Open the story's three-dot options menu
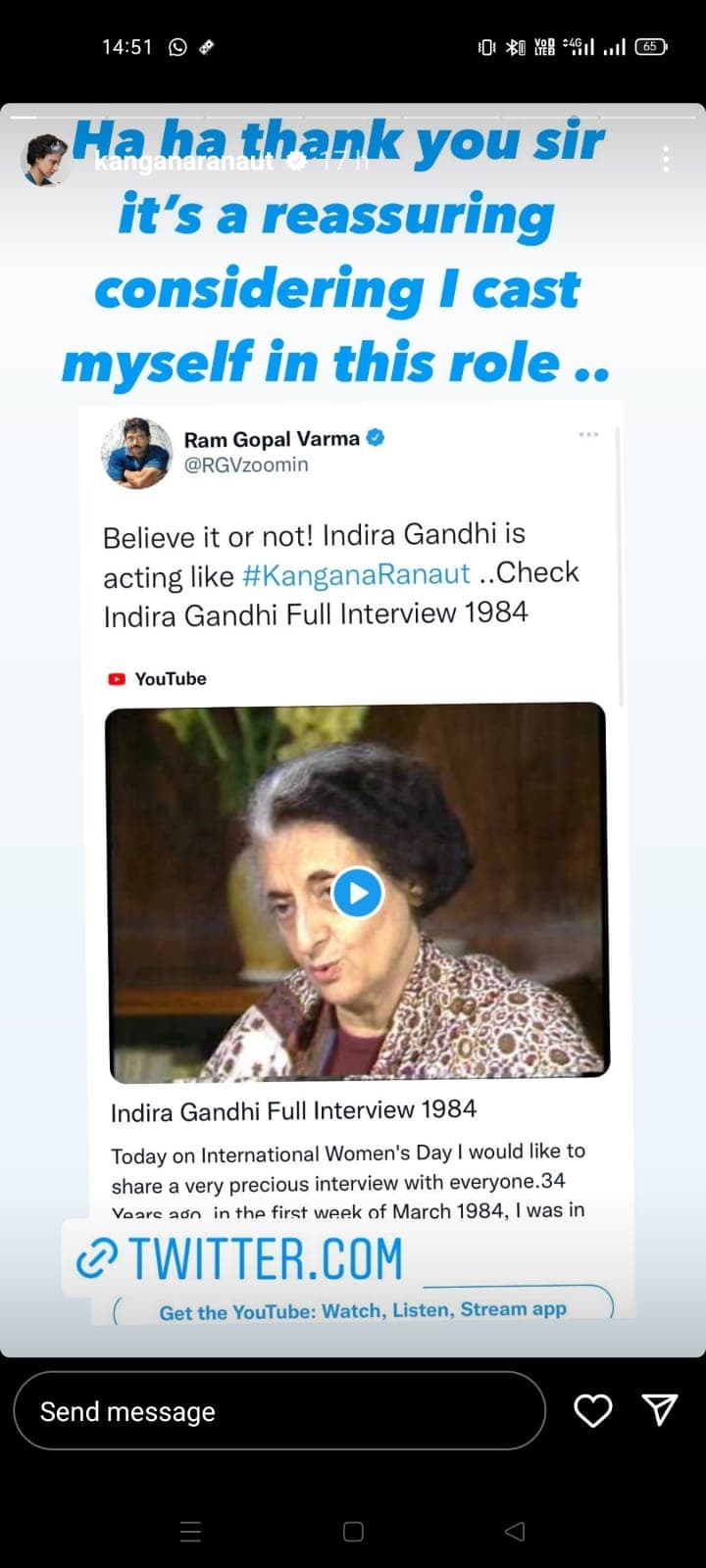This screenshot has width=706, height=1568. pyautogui.click(x=667, y=159)
